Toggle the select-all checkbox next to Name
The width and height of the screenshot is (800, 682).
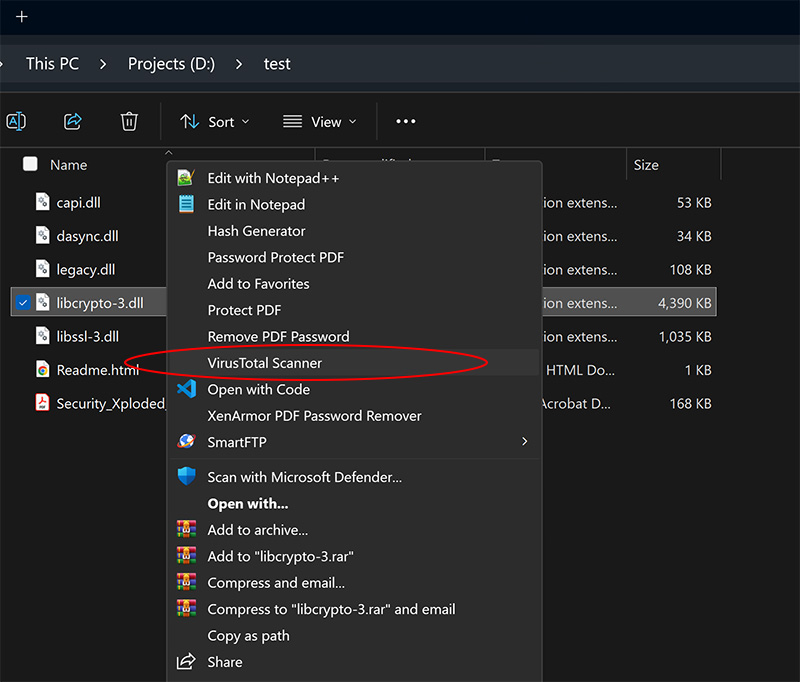[x=30, y=165]
